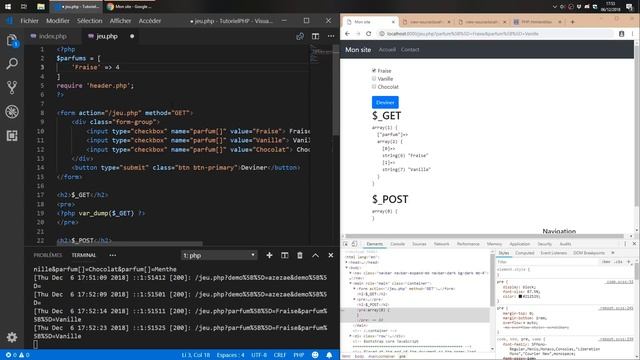Click the feedback smiley in status bar
Viewport: 640px width, 360px height.
pyautogui.click(x=315, y=355)
